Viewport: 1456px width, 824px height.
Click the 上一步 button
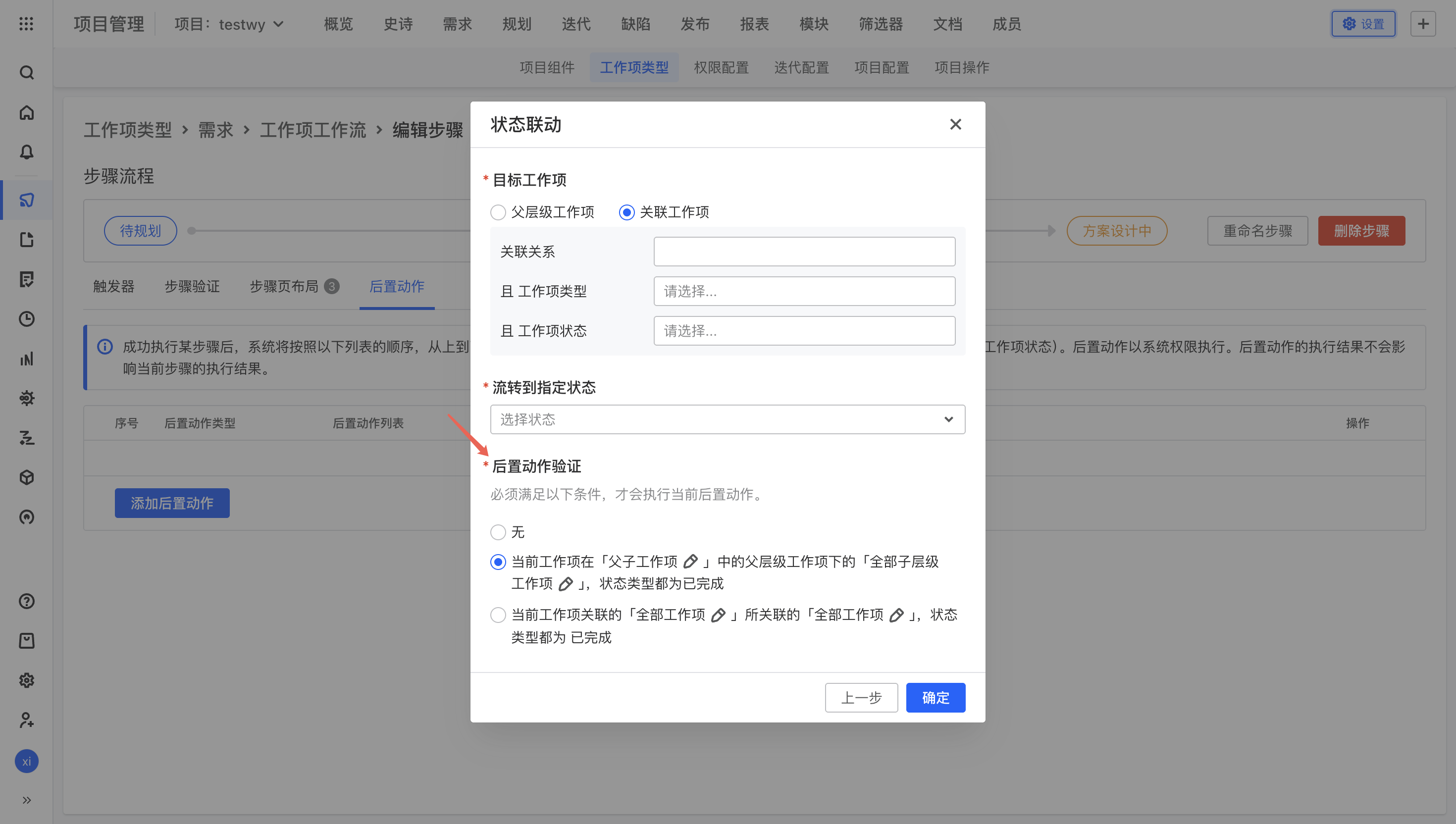[861, 697]
